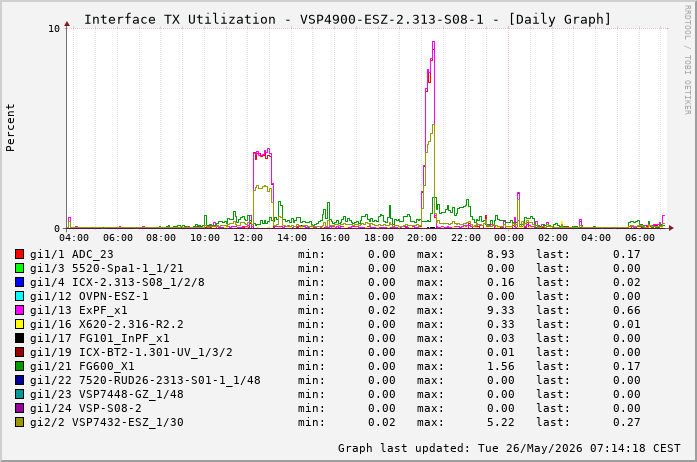Select the legend label 'gi1/23 VSP7448-GZ_1/48'
Viewport: 697px width, 462px height.
(x=107, y=394)
